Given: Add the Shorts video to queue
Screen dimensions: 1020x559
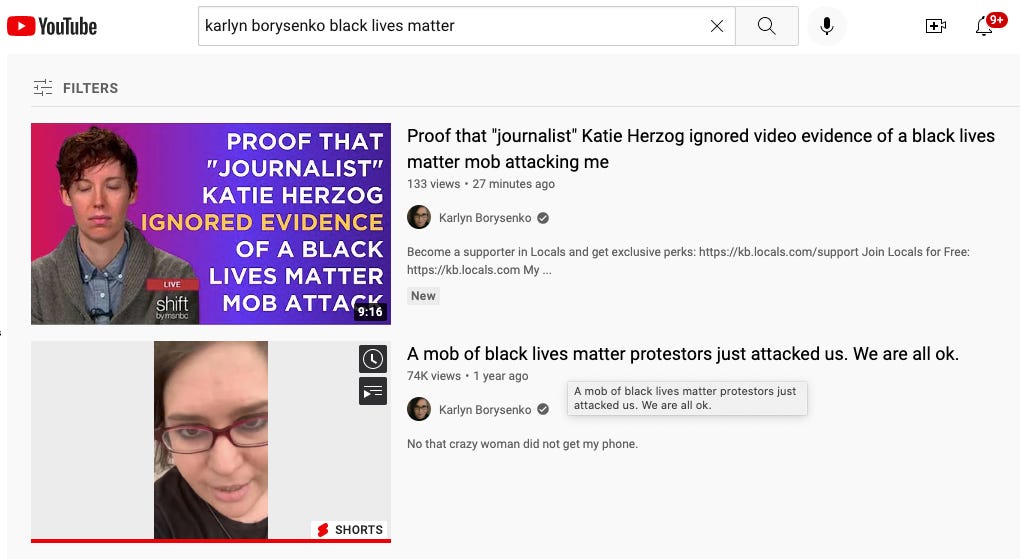Looking at the screenshot, I should tap(373, 391).
